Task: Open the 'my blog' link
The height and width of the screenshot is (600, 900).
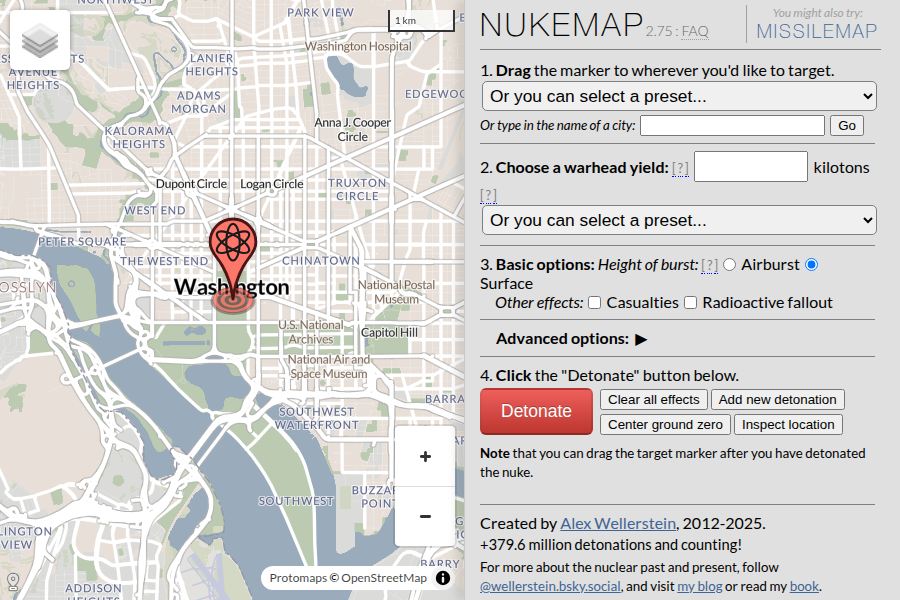Action: pos(700,586)
